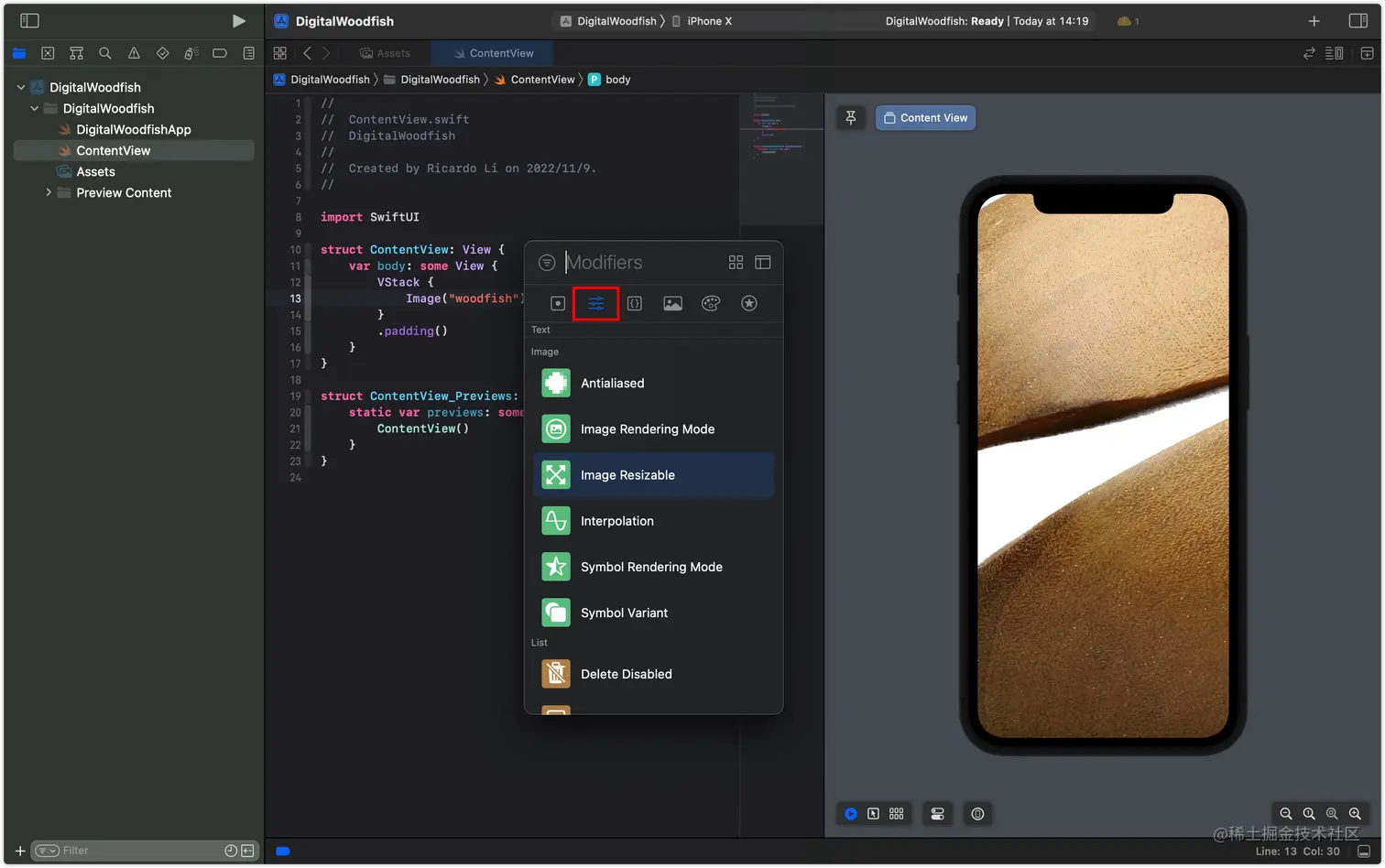Open the Code Snippets library tab
The width and height of the screenshot is (1385, 868).
tap(634, 303)
